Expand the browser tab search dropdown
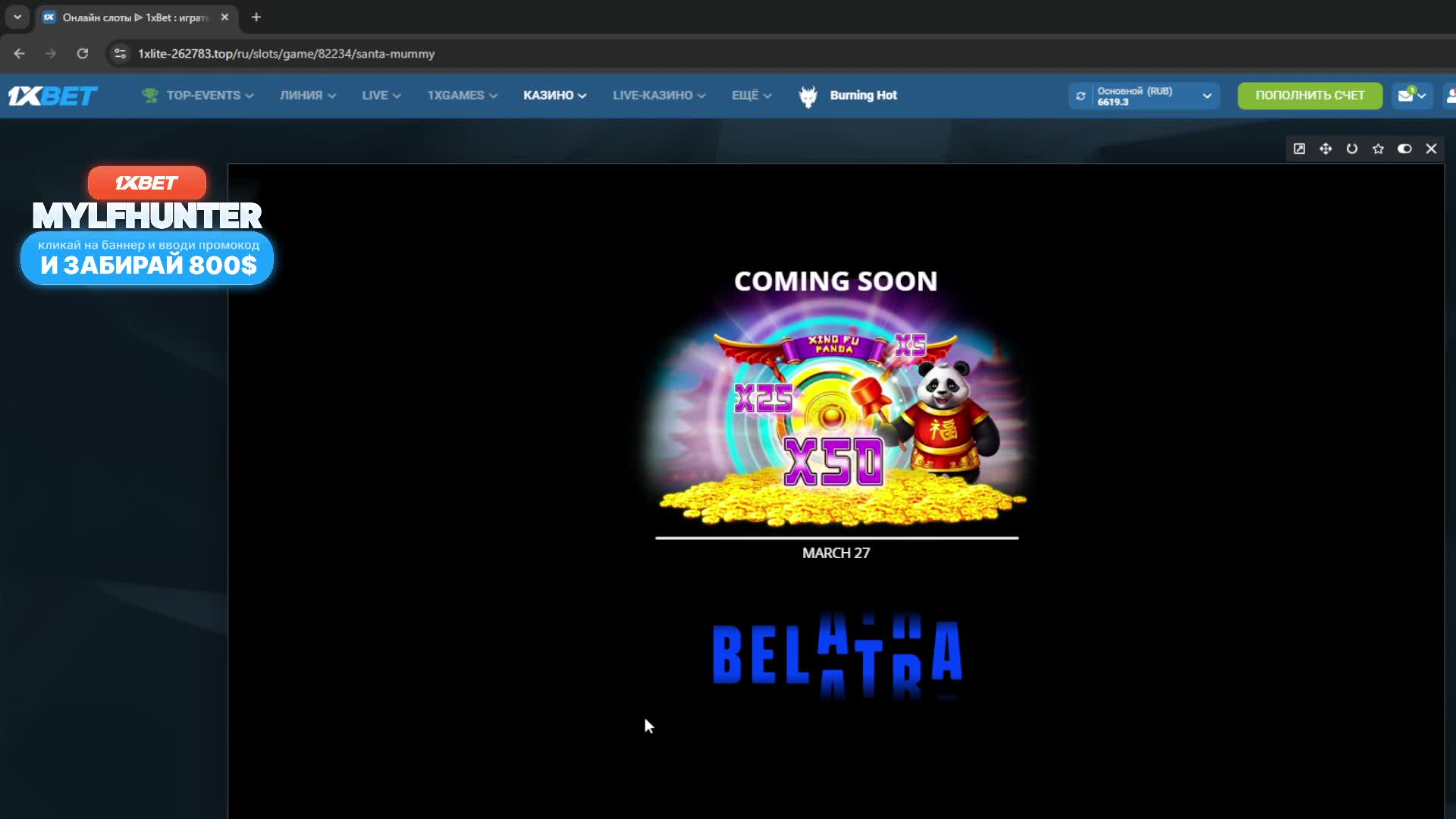 [x=17, y=17]
